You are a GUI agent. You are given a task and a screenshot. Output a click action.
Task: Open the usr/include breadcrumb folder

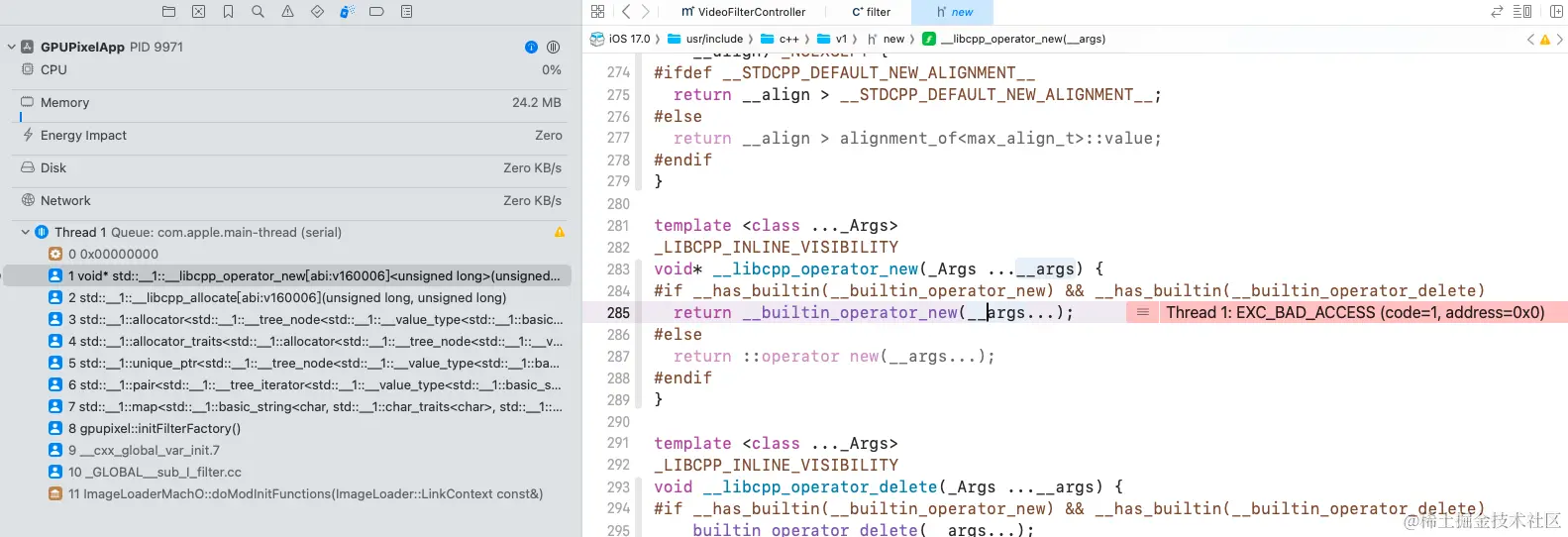pos(705,40)
